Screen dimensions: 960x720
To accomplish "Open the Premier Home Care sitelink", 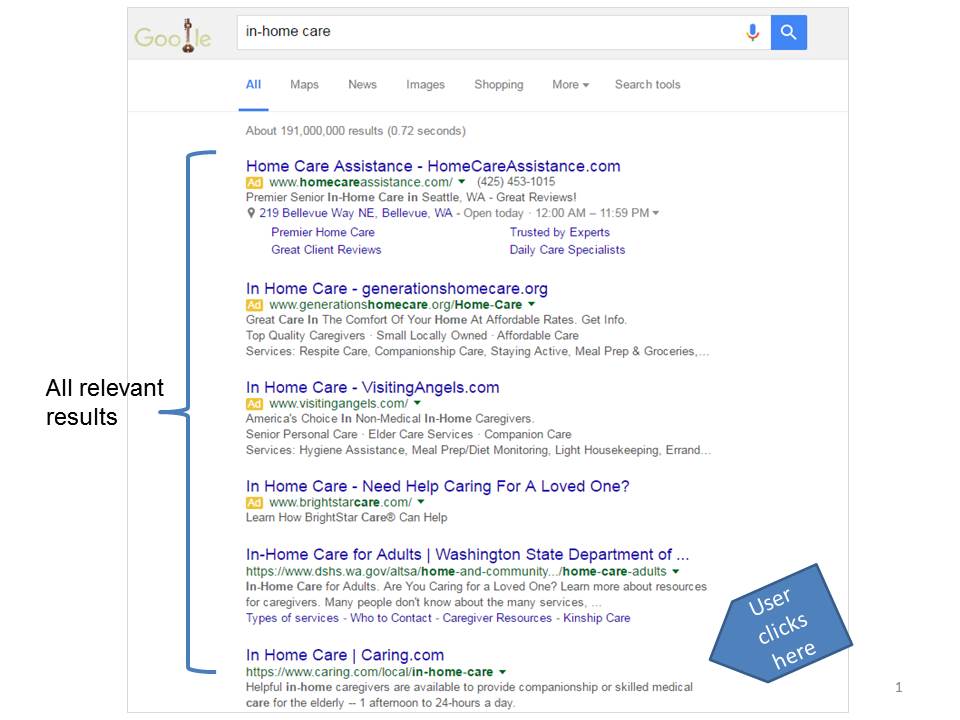I will click(x=323, y=233).
